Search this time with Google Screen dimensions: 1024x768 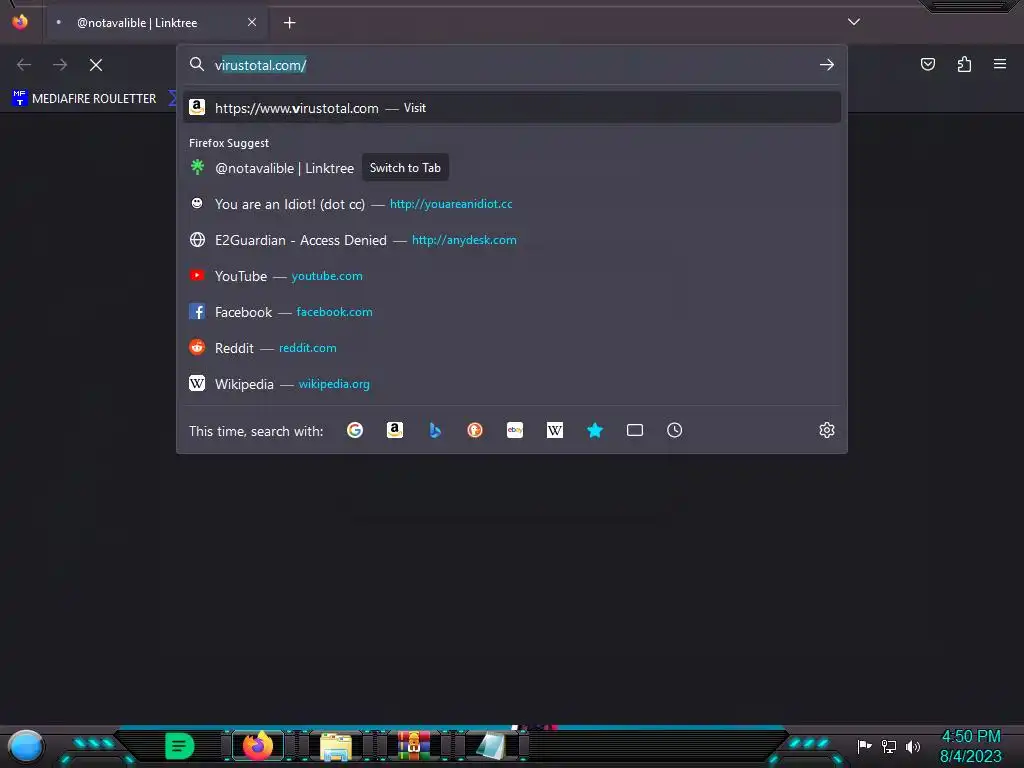355,430
